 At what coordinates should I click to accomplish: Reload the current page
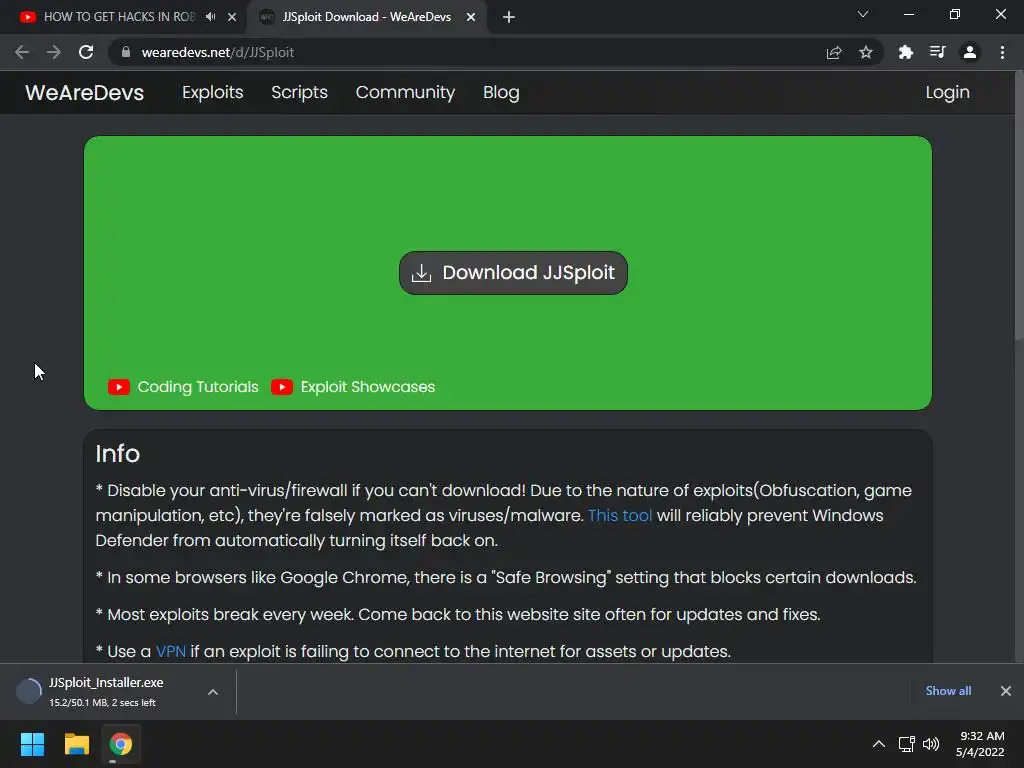point(86,52)
